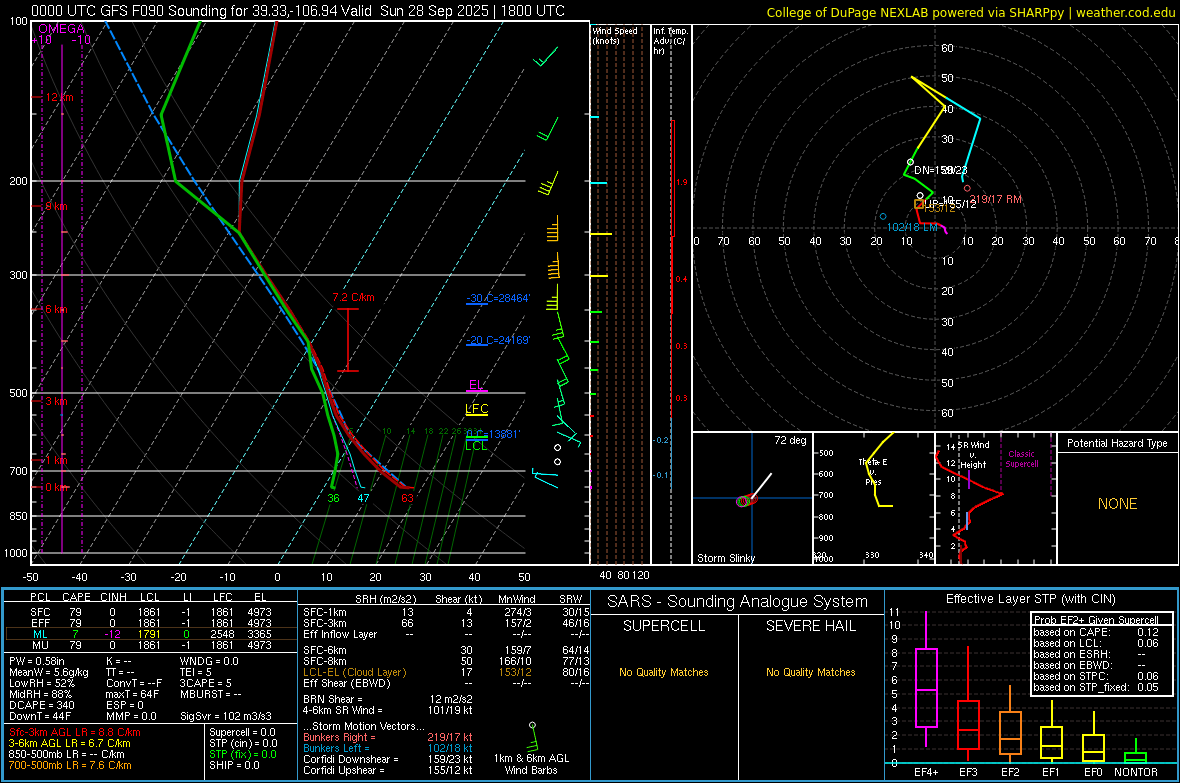Click the Inf. Temp. Adv. panel header
The width and height of the screenshot is (1180, 783).
pyautogui.click(x=670, y=41)
